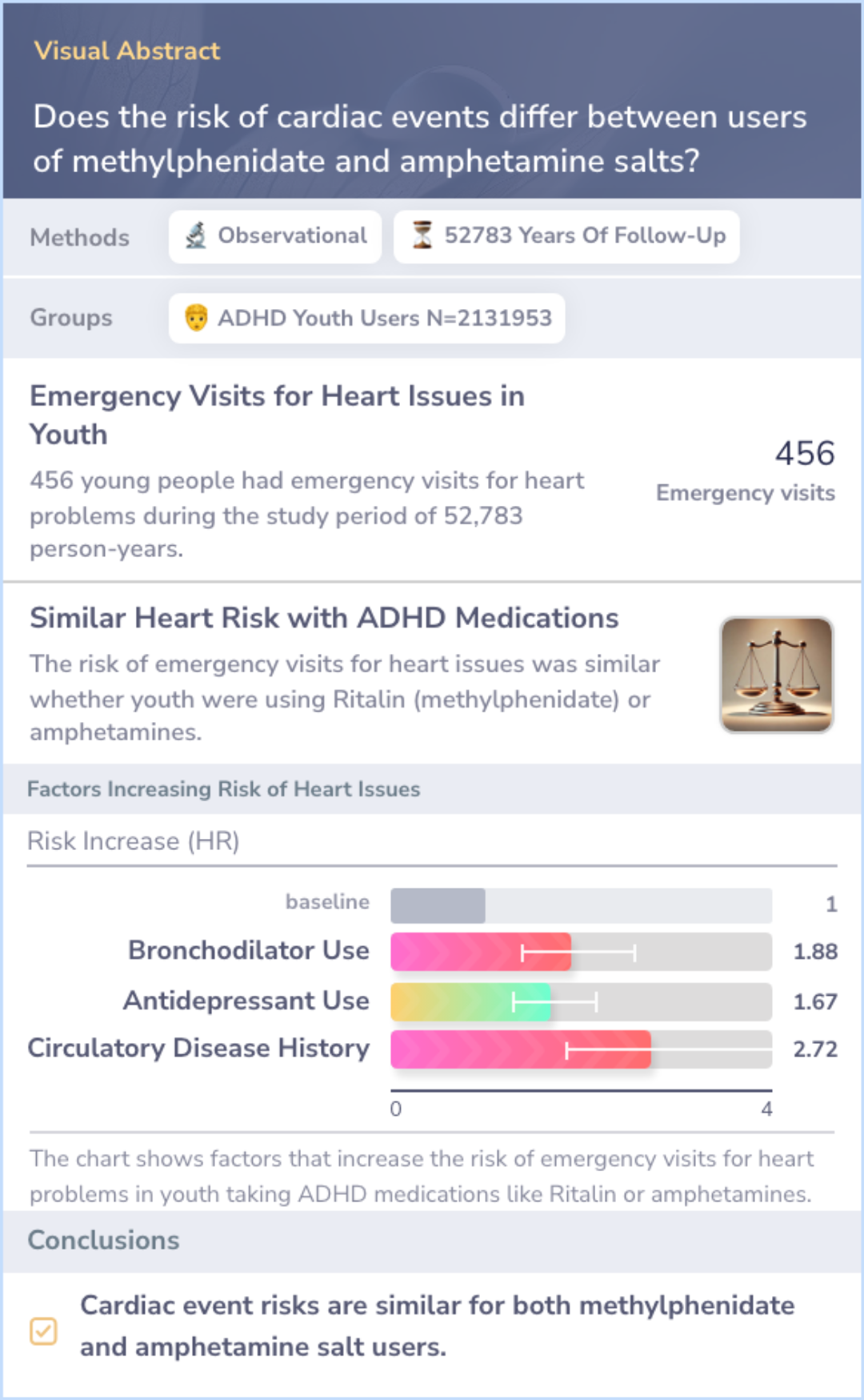Click the Similar Heart Risk with ADHD Medications title
This screenshot has height=1400, width=864.
(x=324, y=618)
